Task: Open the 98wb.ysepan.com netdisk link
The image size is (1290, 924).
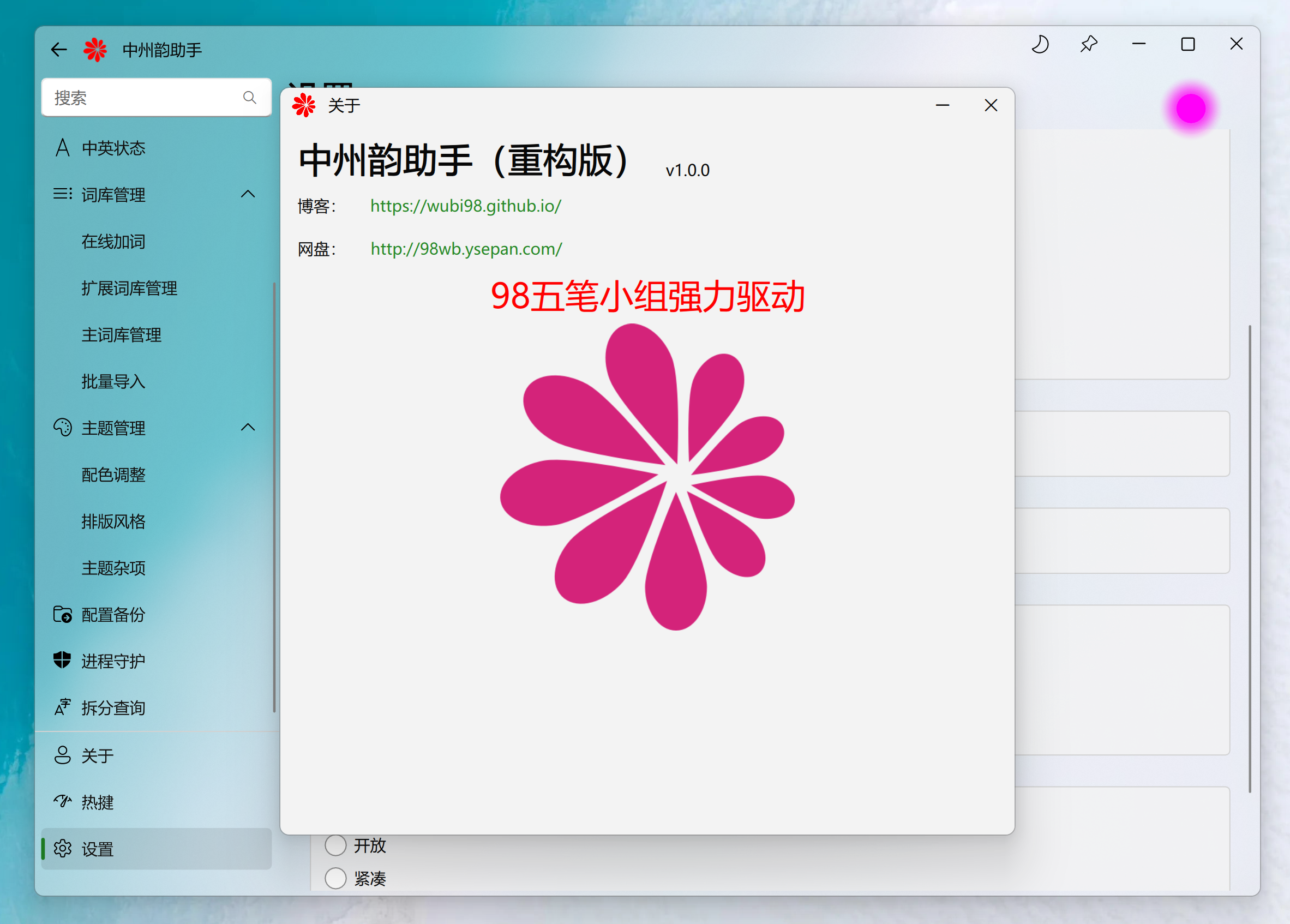Action: pyautogui.click(x=466, y=249)
